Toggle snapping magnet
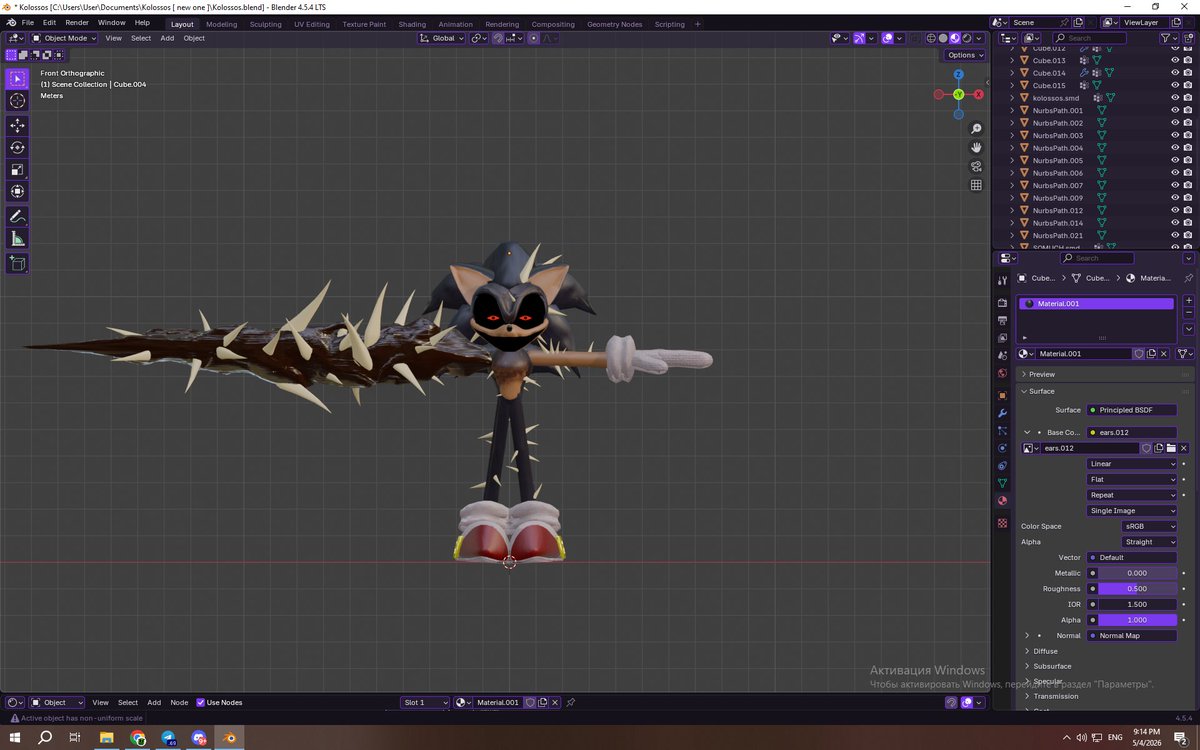The image size is (1200, 750). click(x=496, y=38)
